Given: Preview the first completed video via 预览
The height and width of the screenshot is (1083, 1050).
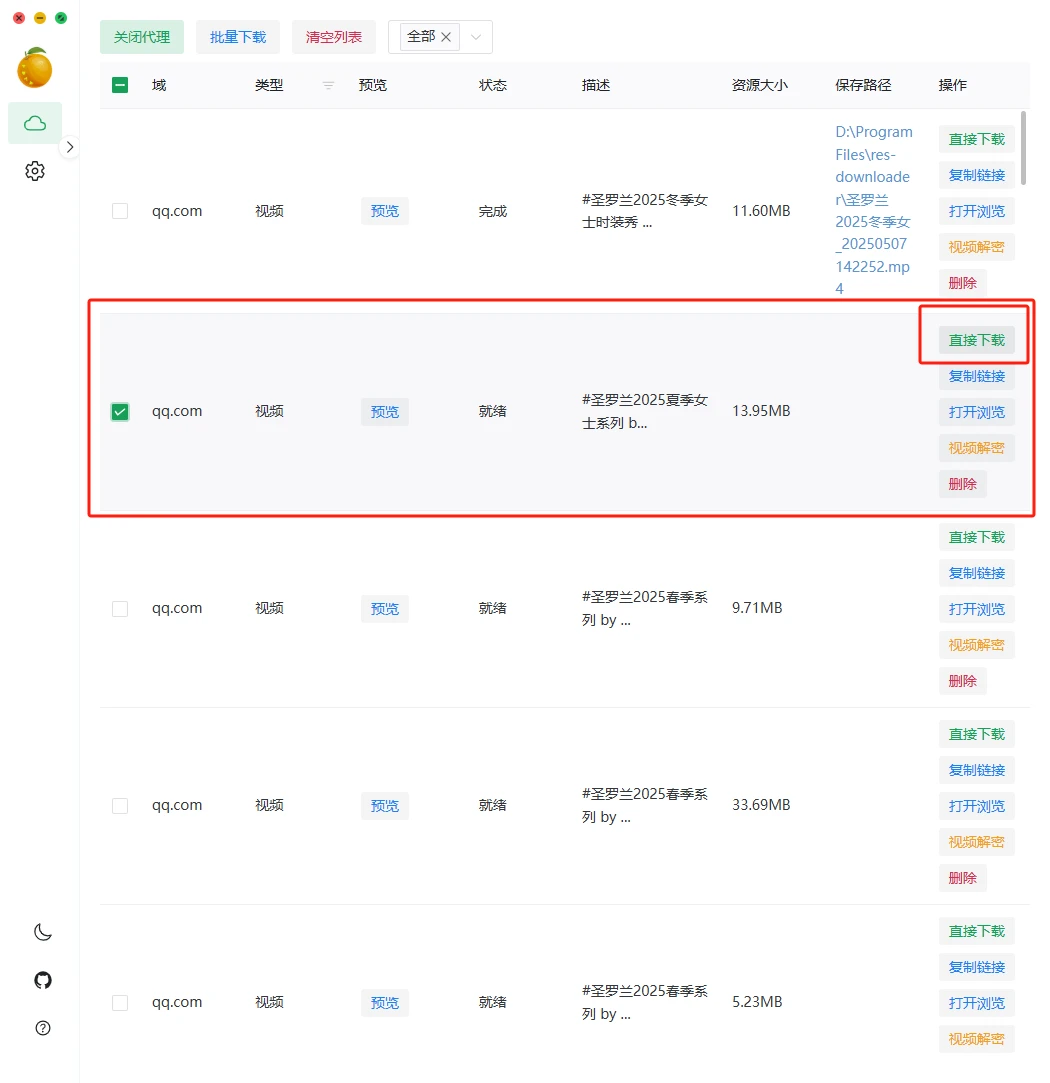Looking at the screenshot, I should tap(384, 211).
